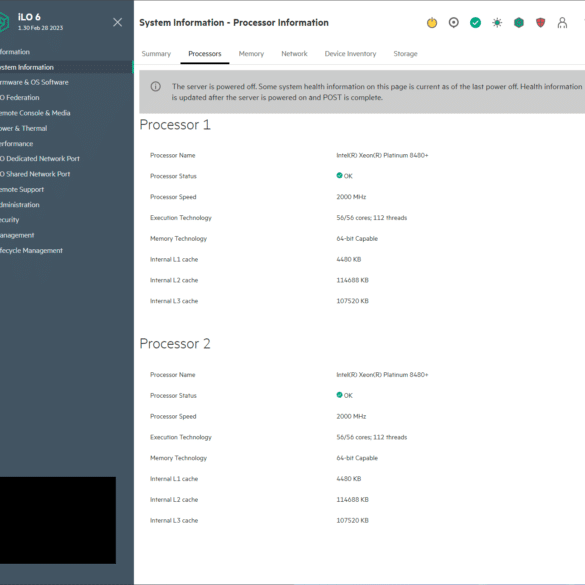Click Processor 2 L3 cache 107520 KB
The image size is (585, 585).
(353, 520)
